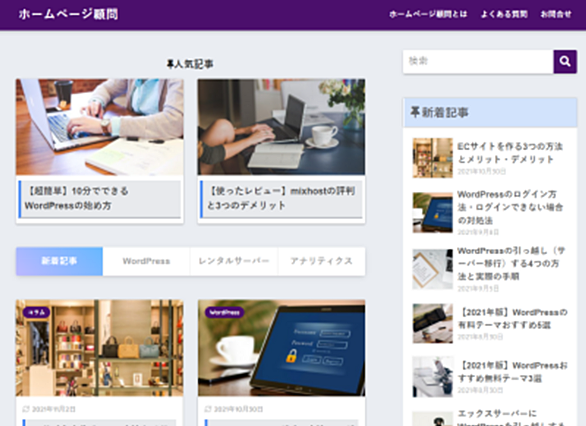Open sidebar article WordPressの引っ越し
This screenshot has width=586, height=426.
click(511, 263)
